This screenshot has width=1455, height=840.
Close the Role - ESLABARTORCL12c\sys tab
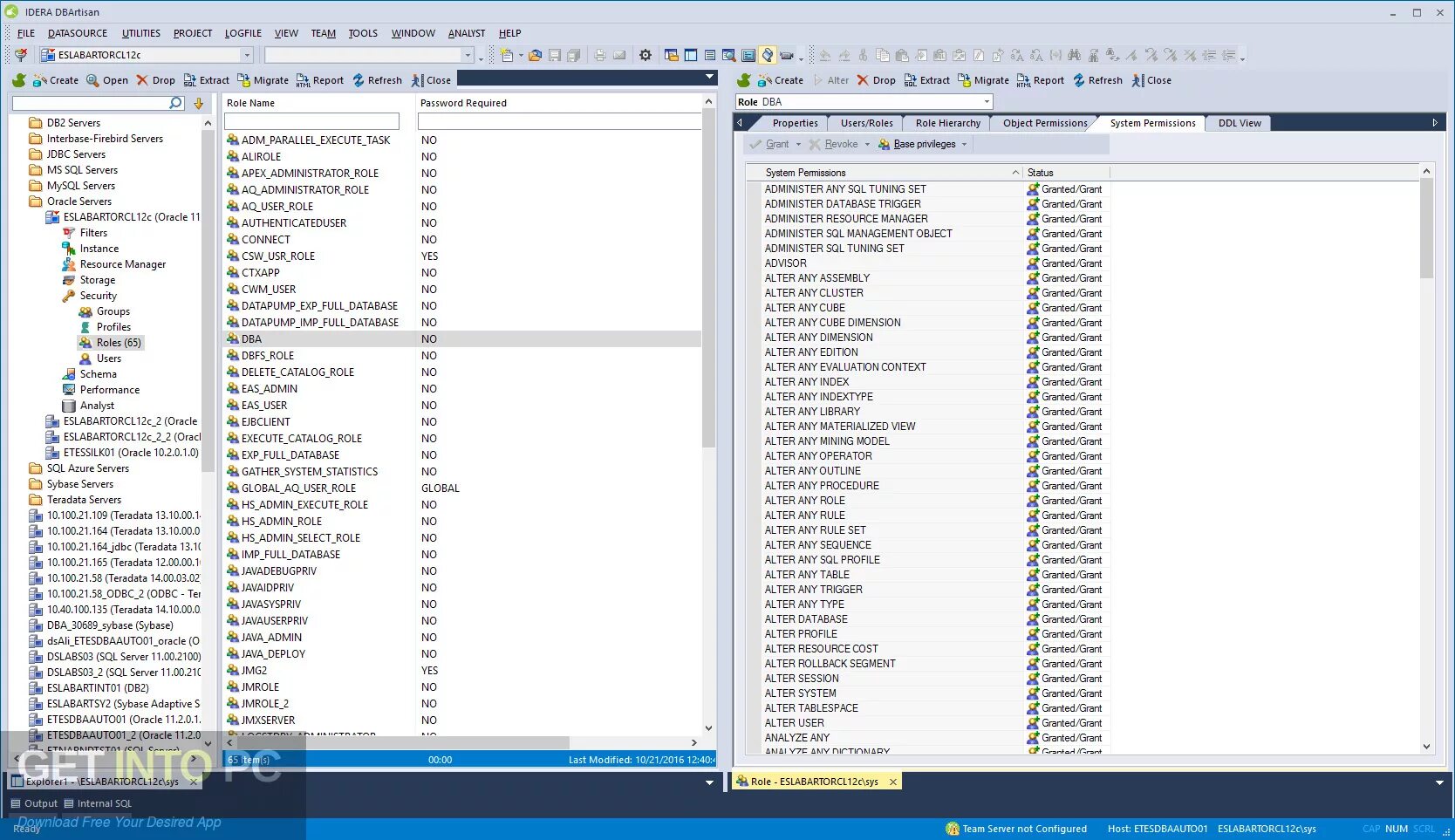[892, 782]
